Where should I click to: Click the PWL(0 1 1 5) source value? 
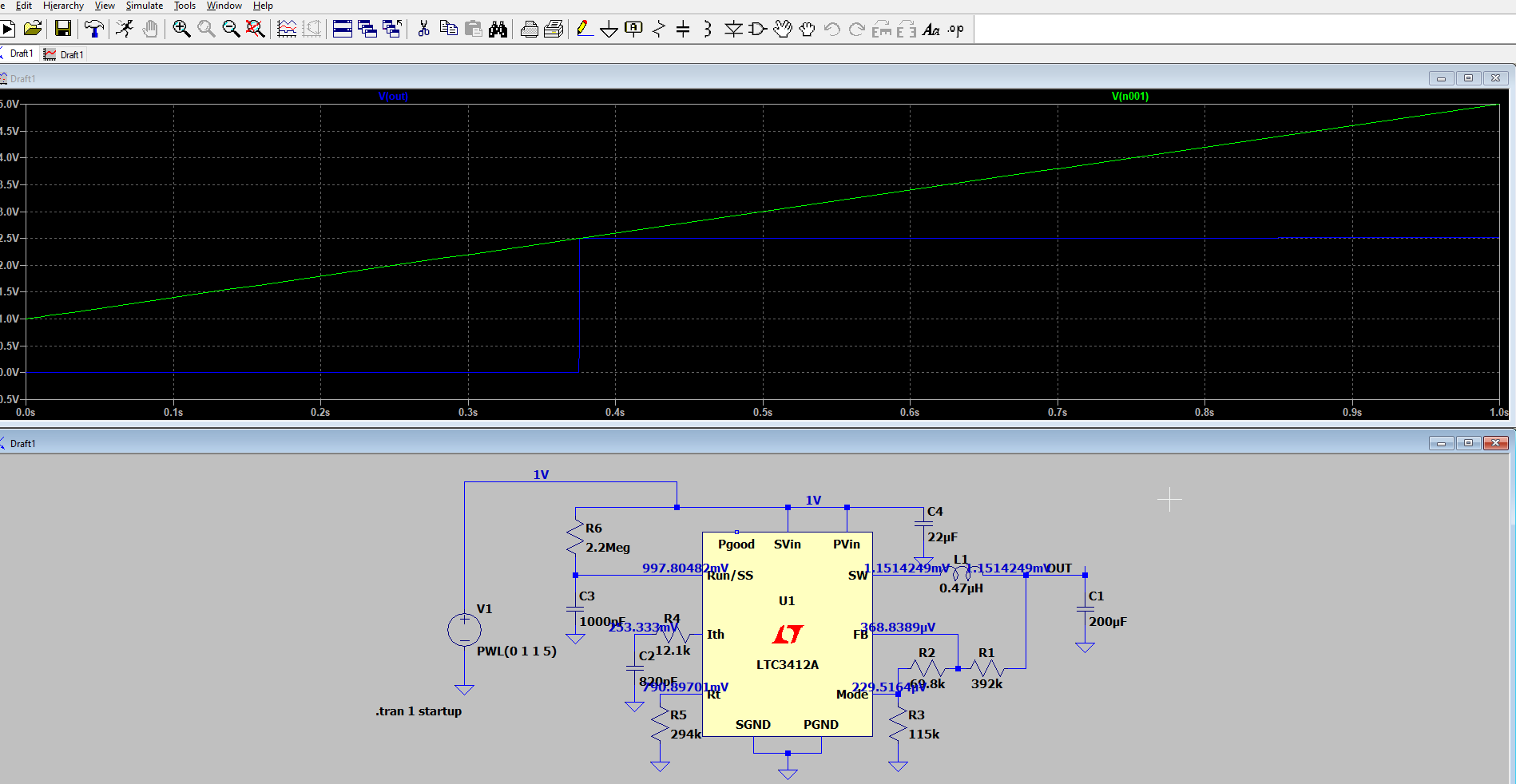517,651
